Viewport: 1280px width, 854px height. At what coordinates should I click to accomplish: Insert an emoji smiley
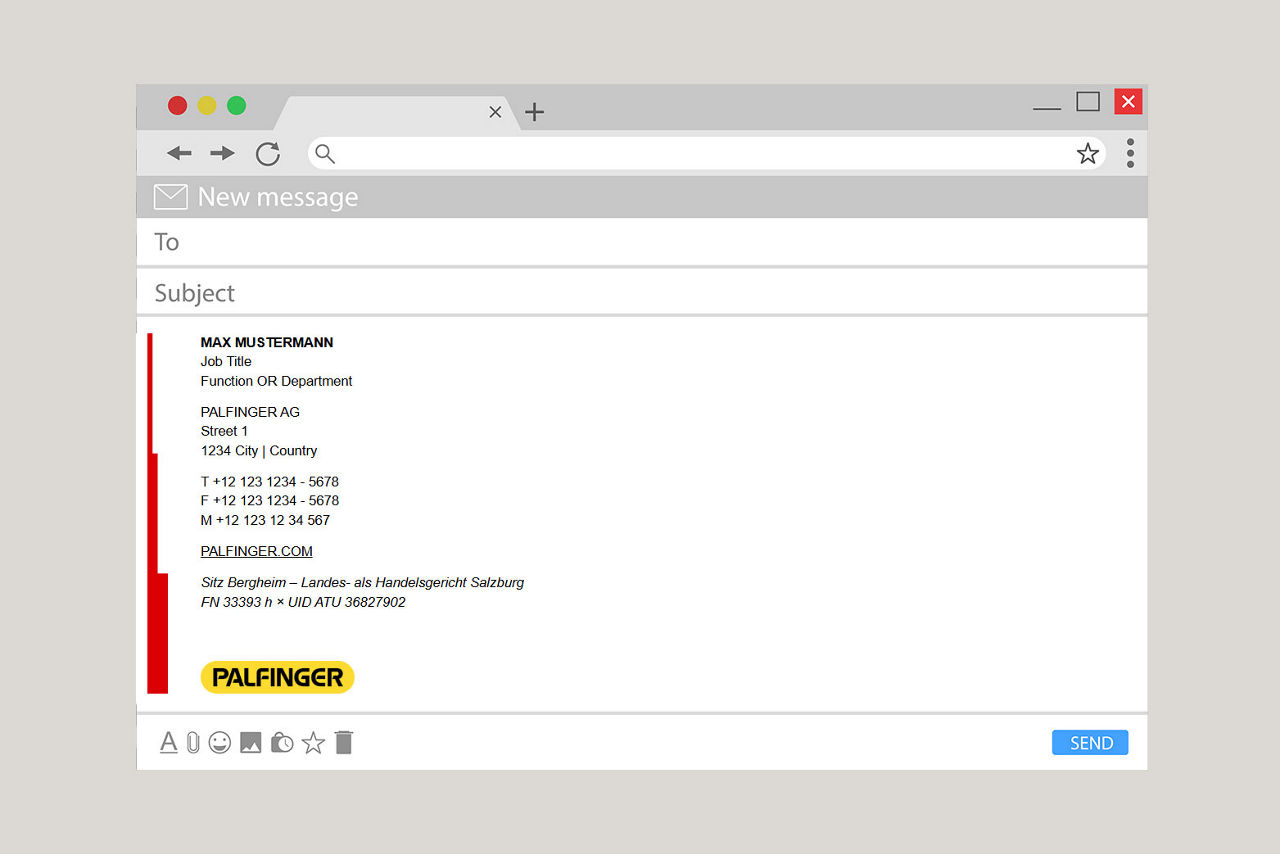click(x=220, y=742)
